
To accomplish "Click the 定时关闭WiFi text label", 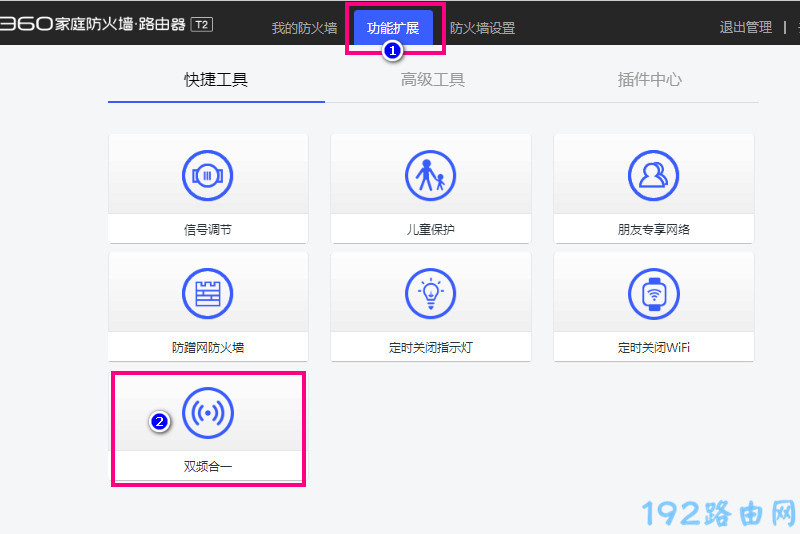I will pos(653,349).
